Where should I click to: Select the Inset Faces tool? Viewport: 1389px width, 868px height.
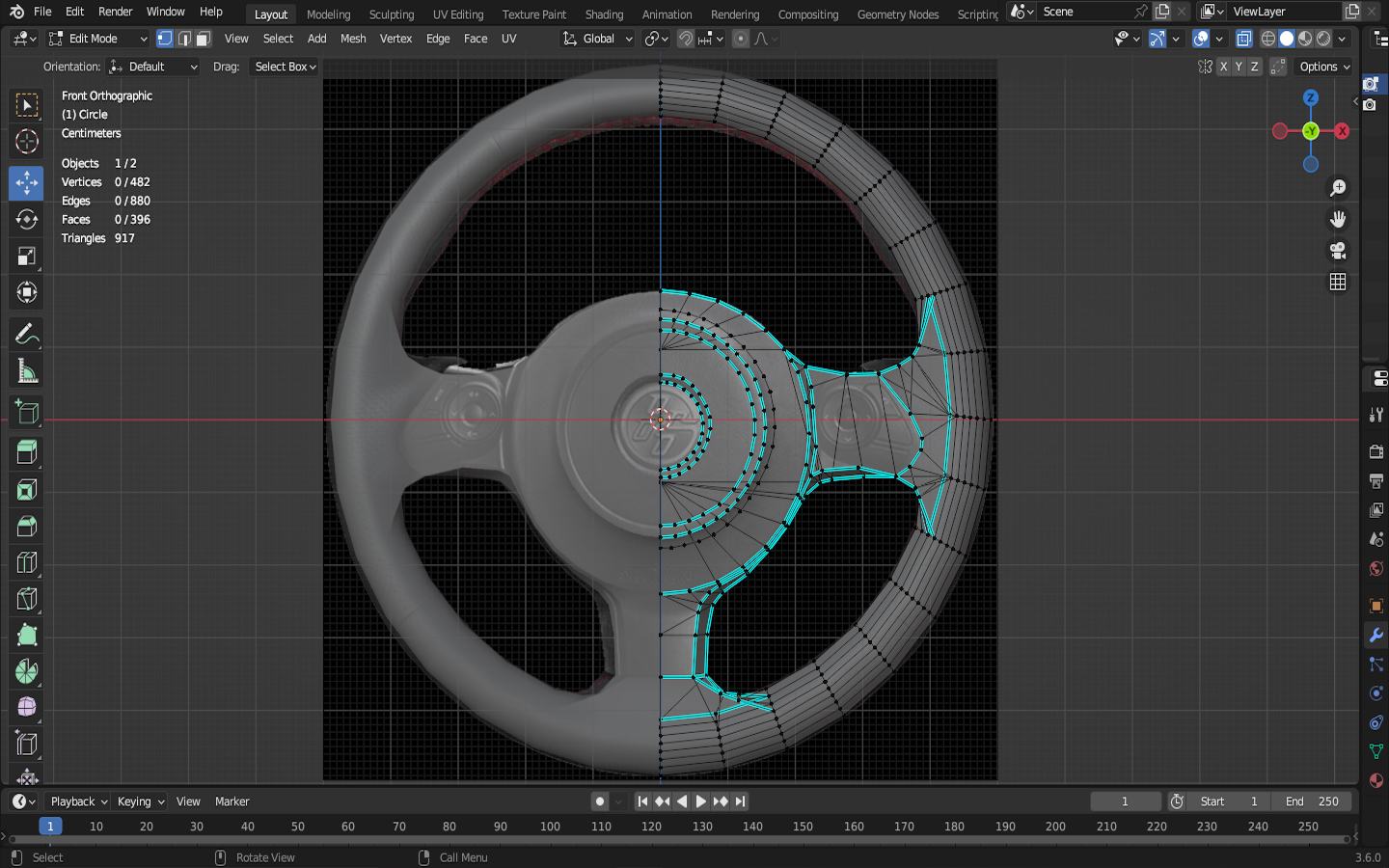point(27,489)
